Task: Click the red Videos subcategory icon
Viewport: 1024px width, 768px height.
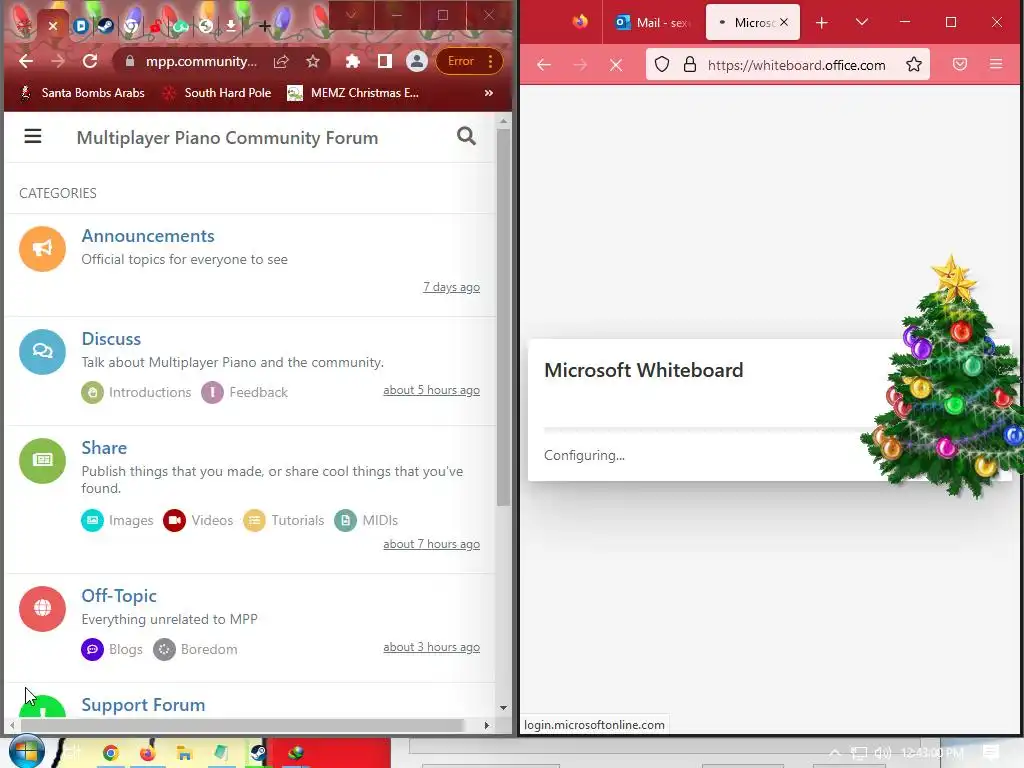Action: [x=174, y=520]
